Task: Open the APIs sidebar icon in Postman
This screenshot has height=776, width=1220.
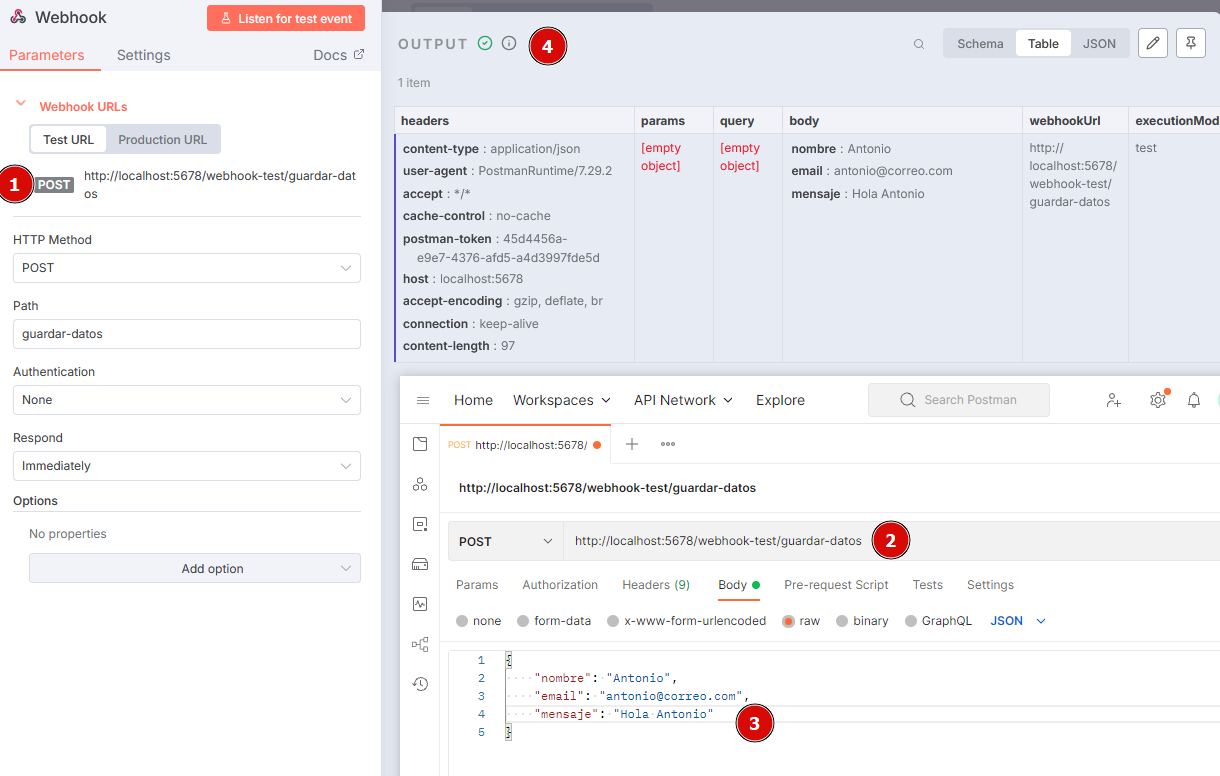Action: click(x=420, y=484)
